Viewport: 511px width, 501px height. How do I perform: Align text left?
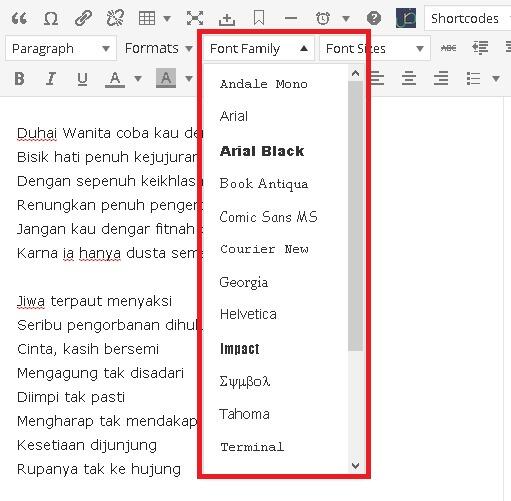[377, 78]
